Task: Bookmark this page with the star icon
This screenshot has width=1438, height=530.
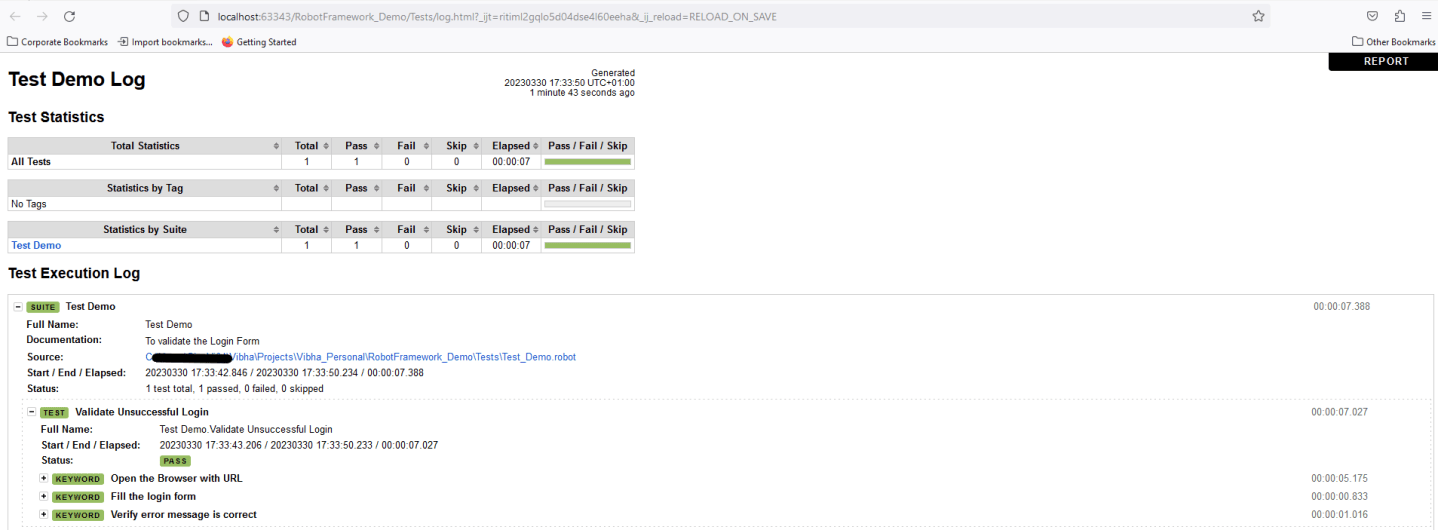Action: tap(1258, 16)
